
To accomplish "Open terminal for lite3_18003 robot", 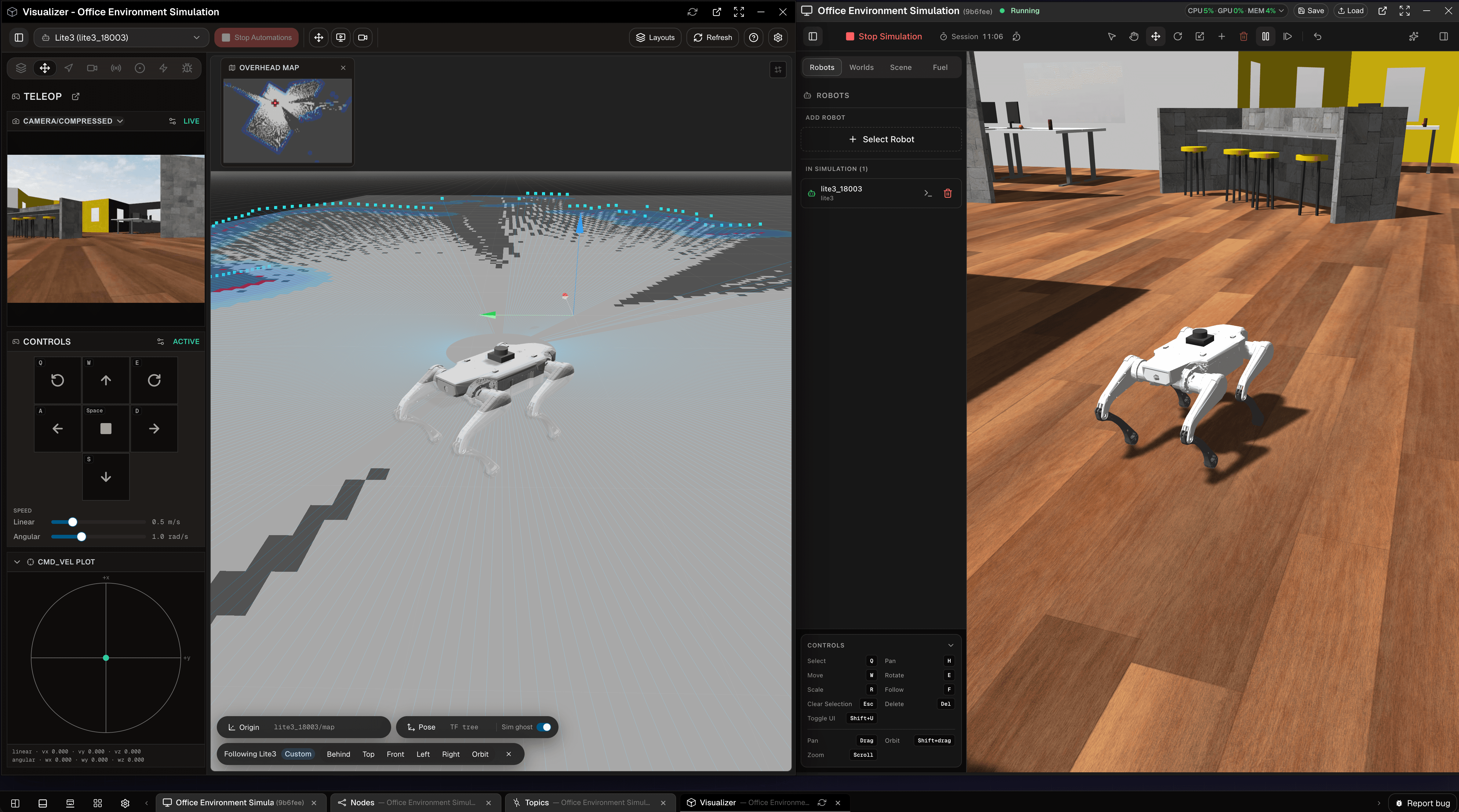I will point(927,193).
